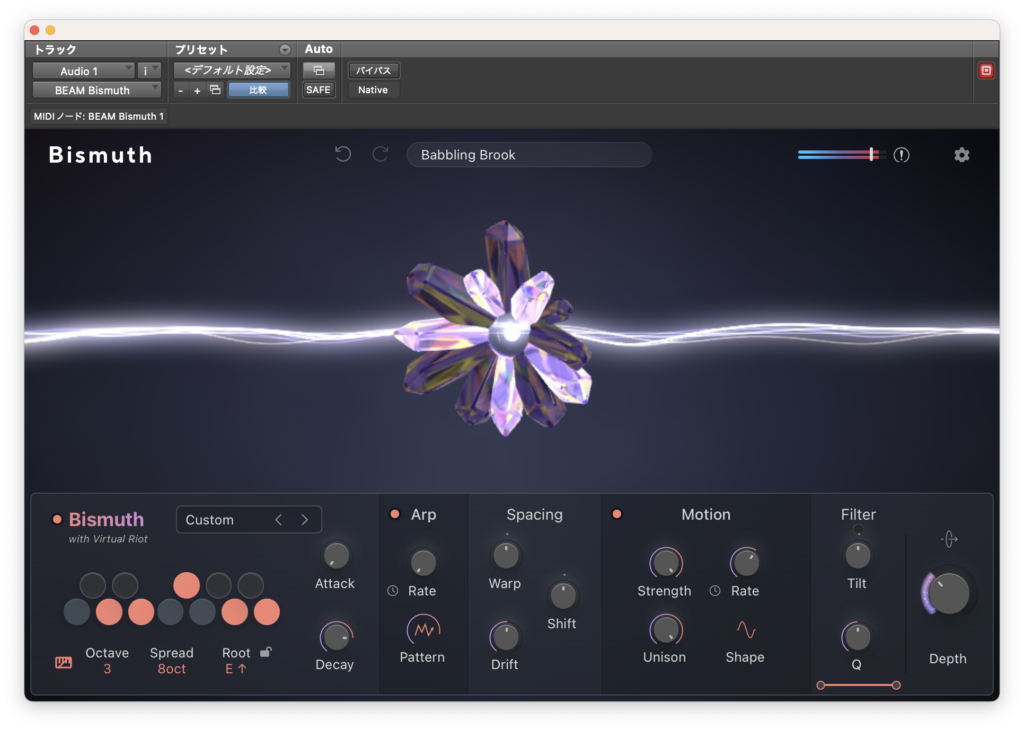1024x730 pixels.
Task: Click the SAFE button
Action: coord(319,90)
